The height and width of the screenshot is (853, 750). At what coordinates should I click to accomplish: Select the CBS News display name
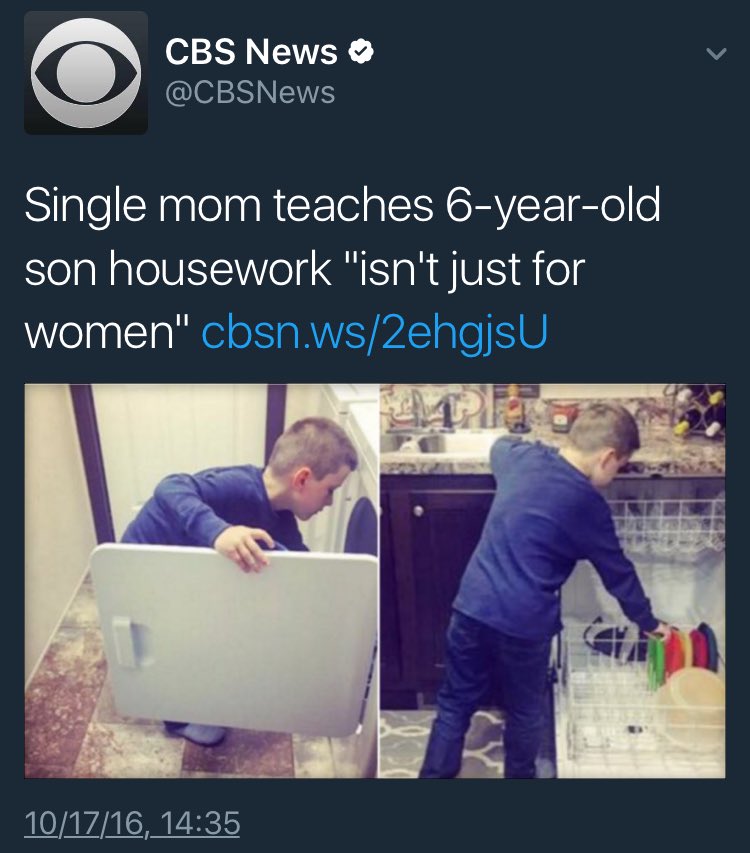tap(251, 52)
